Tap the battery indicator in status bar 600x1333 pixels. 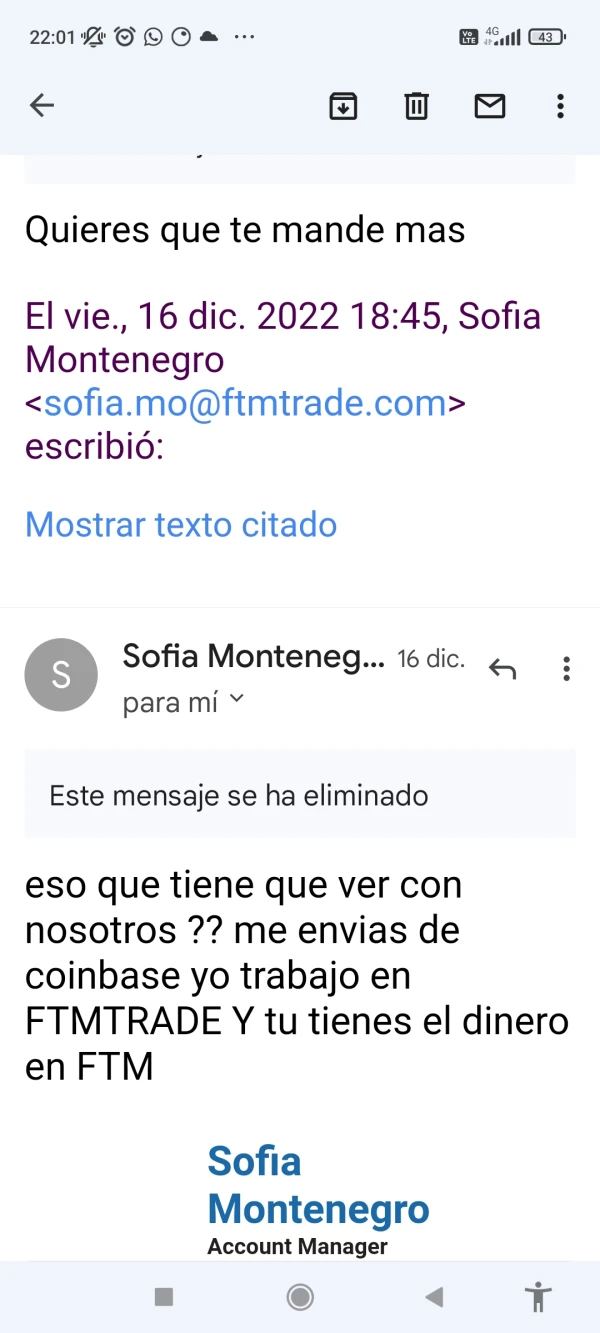pos(546,37)
